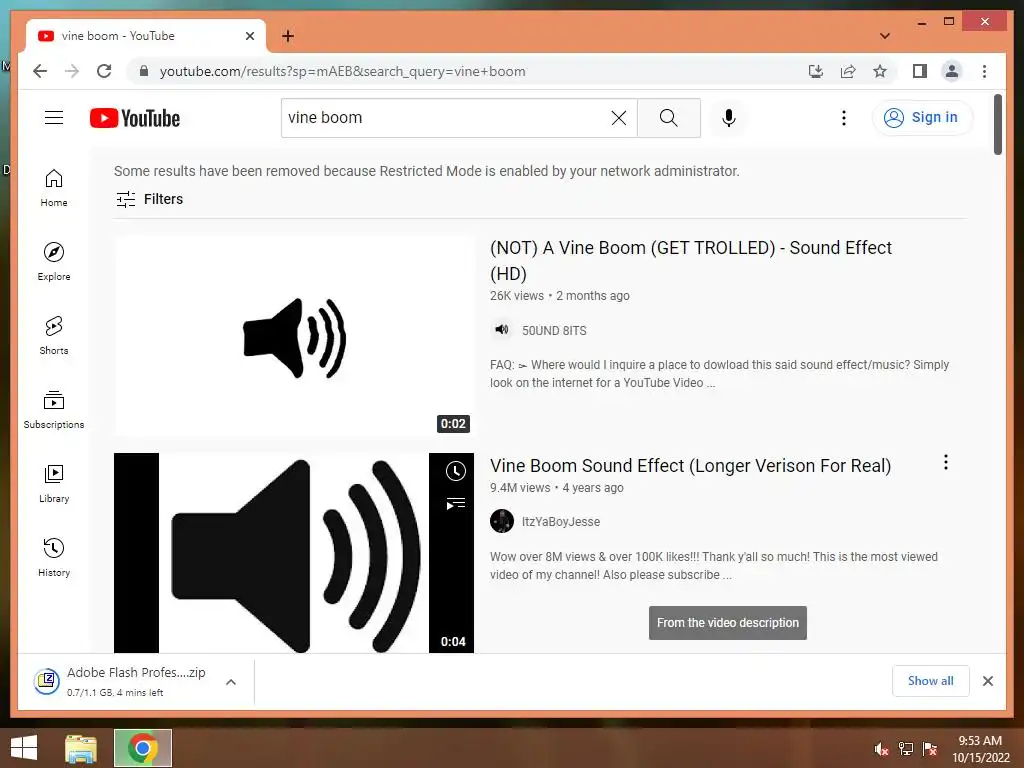This screenshot has height=768, width=1024.
Task: Open the YouTube hamburger guide menu
Action: 54,118
